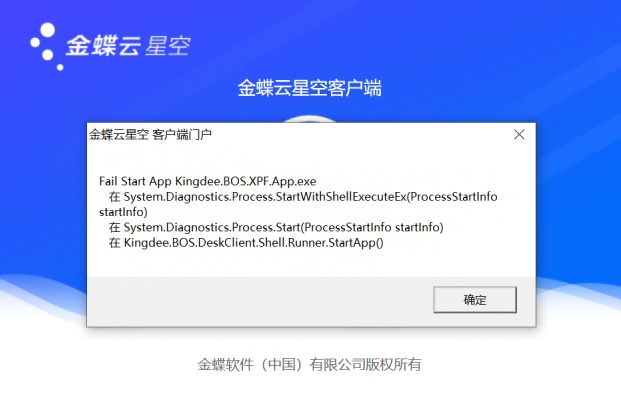Screen dimensions: 621x400
Task: Click the Fail Start App error line
Action: [x=208, y=181]
